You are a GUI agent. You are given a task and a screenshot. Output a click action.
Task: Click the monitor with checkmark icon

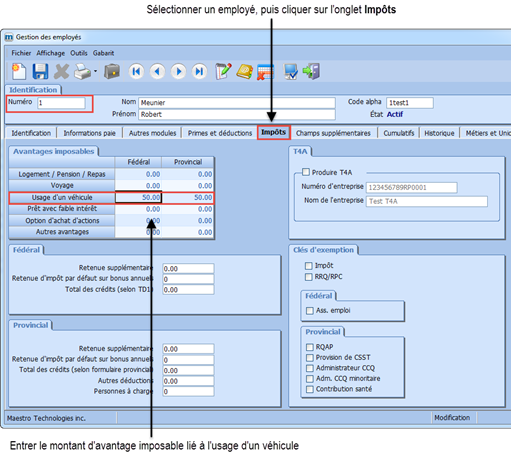click(291, 72)
